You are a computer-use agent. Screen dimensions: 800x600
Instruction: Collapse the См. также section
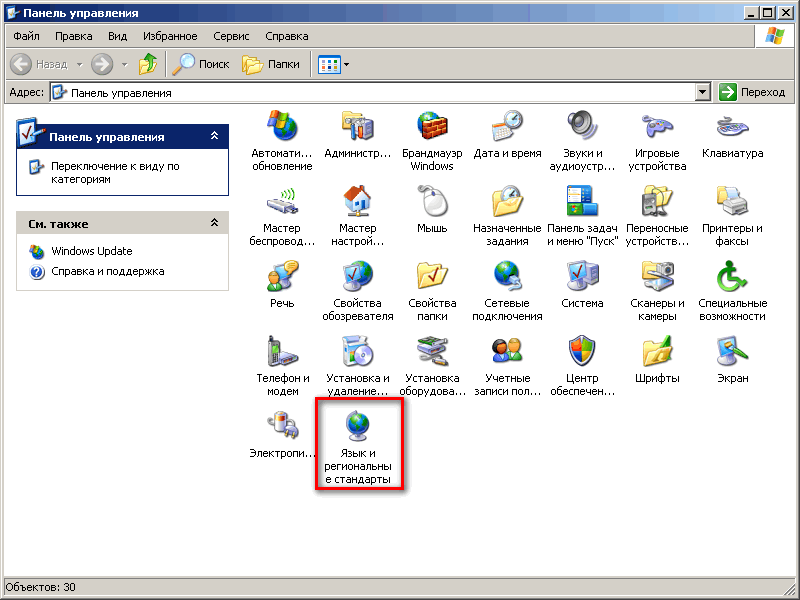coord(214,224)
